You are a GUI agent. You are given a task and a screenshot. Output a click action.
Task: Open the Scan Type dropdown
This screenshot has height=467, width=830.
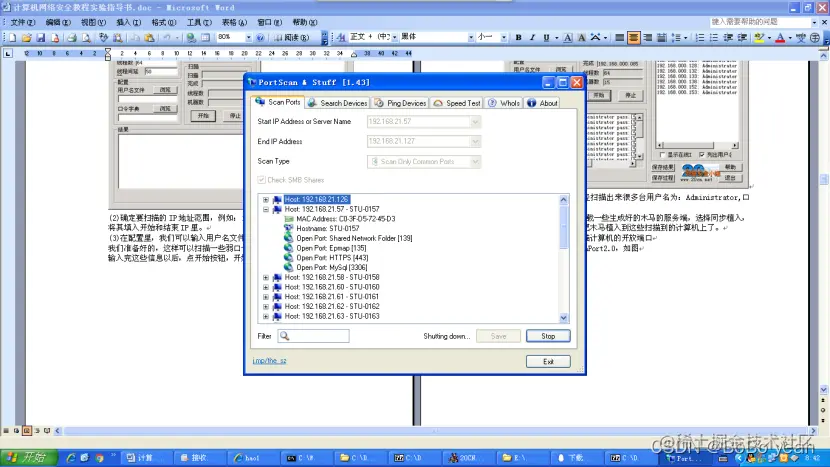[475, 161]
